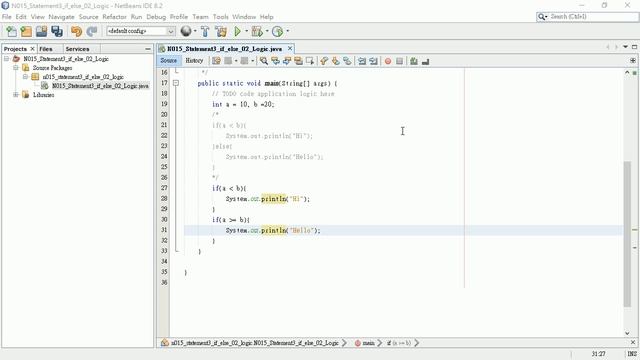Start macro recording with red circle
The width and height of the screenshot is (640, 360).
point(388,61)
